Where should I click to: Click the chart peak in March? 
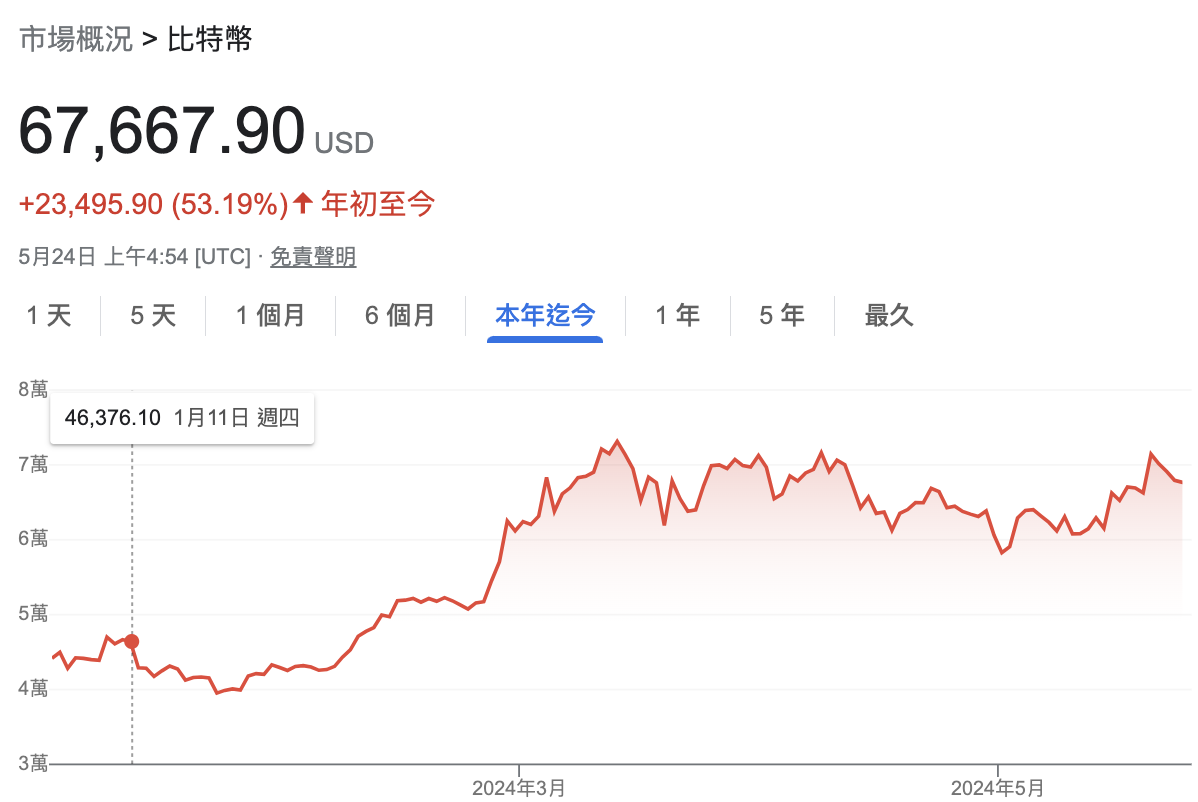coord(618,440)
